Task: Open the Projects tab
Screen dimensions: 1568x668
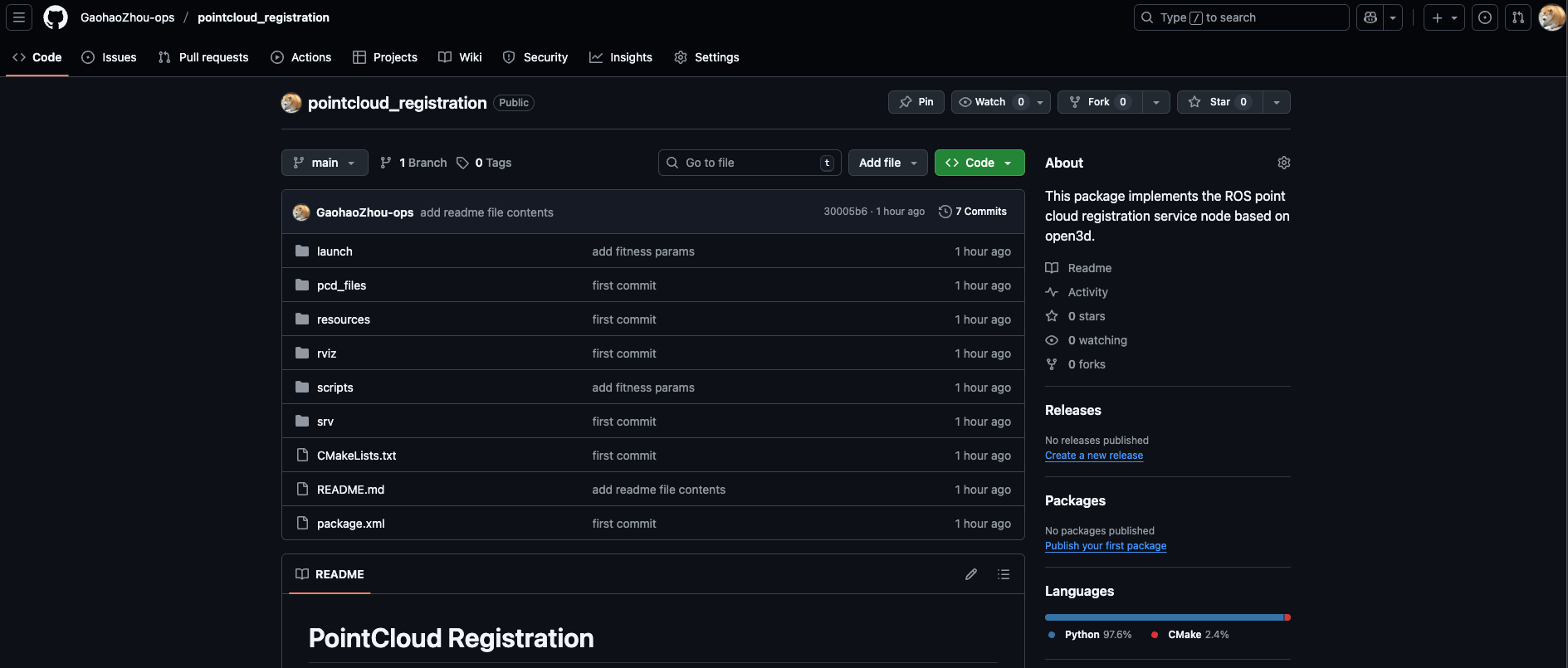Action: [385, 57]
